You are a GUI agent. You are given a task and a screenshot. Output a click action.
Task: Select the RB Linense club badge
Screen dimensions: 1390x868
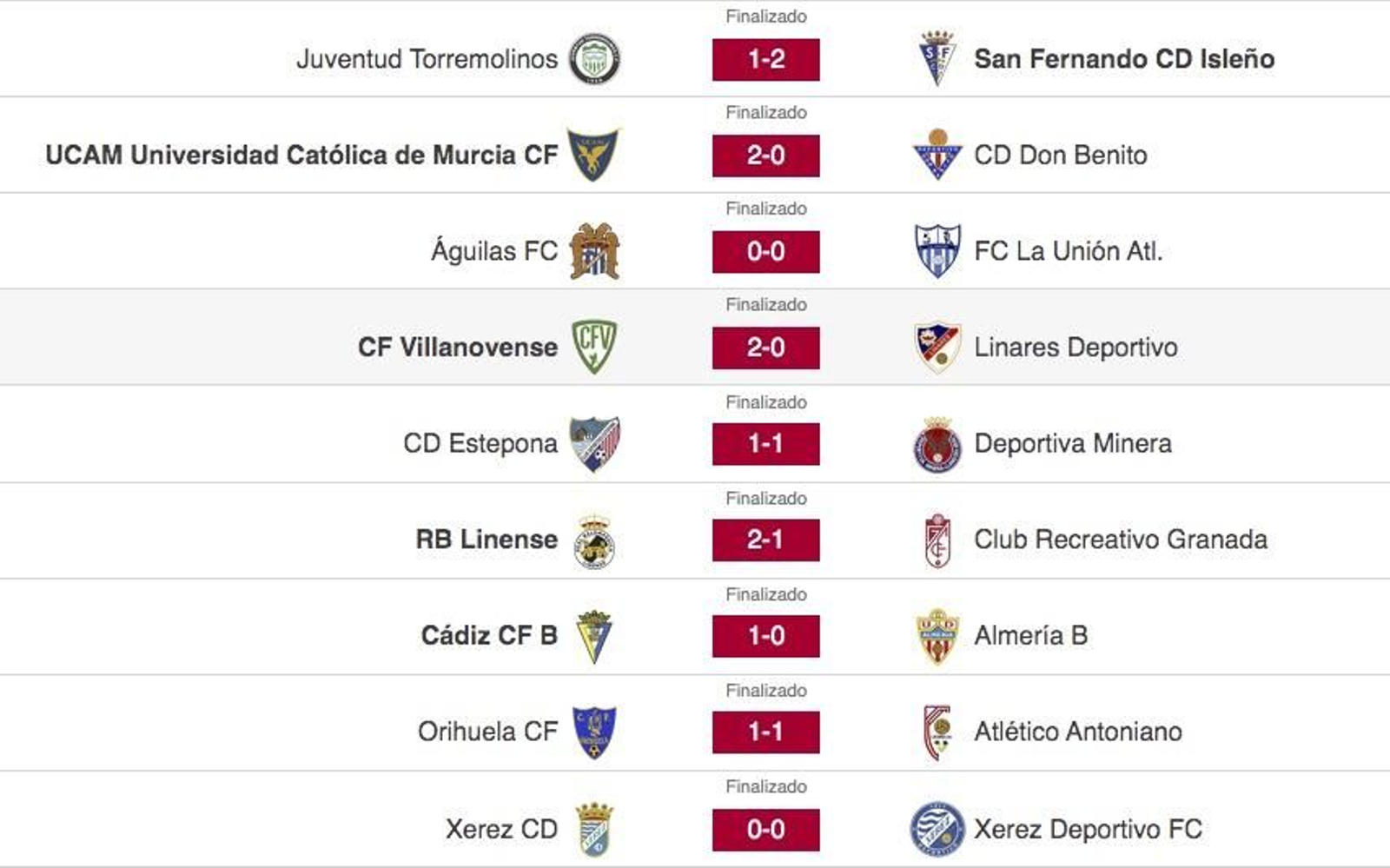(x=596, y=539)
